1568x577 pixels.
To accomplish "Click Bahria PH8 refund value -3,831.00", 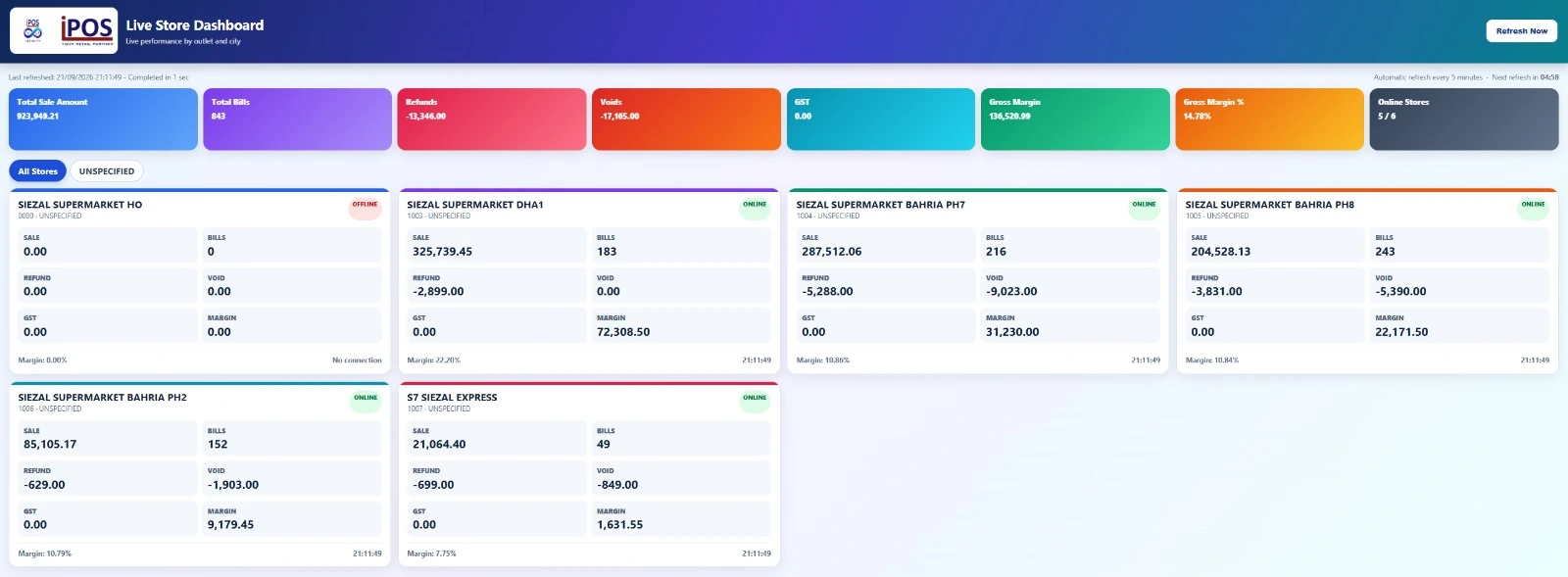I will point(1216,292).
